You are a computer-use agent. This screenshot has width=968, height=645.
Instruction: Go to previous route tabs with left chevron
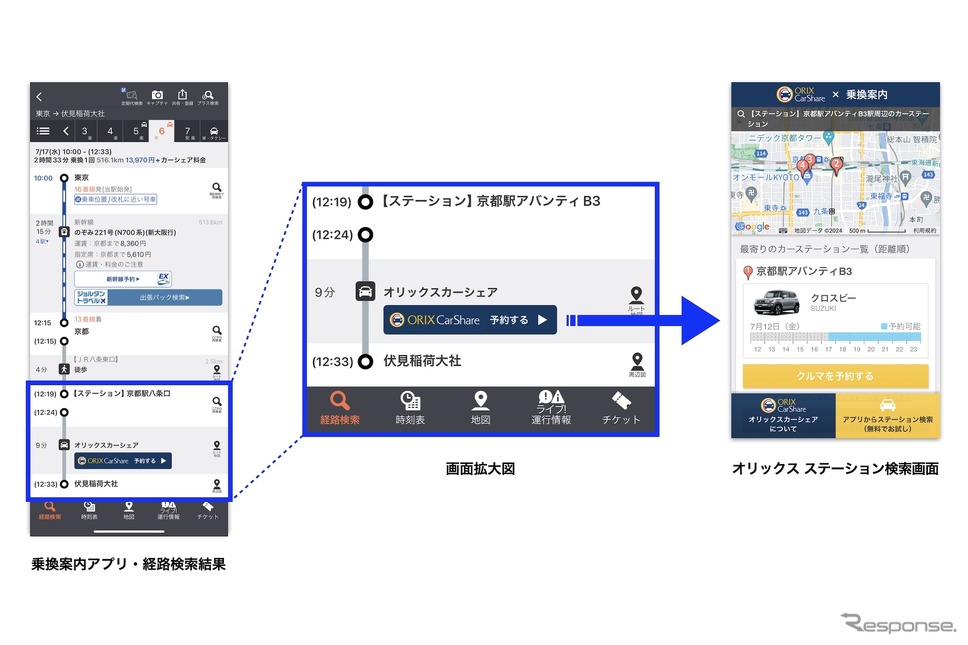point(65,131)
